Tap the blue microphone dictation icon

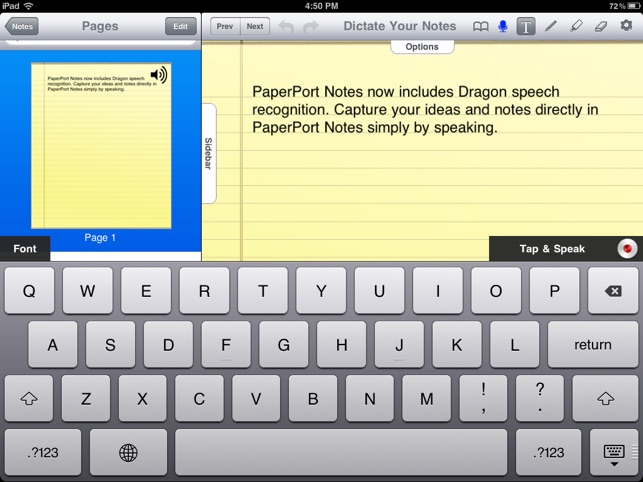tap(503, 27)
